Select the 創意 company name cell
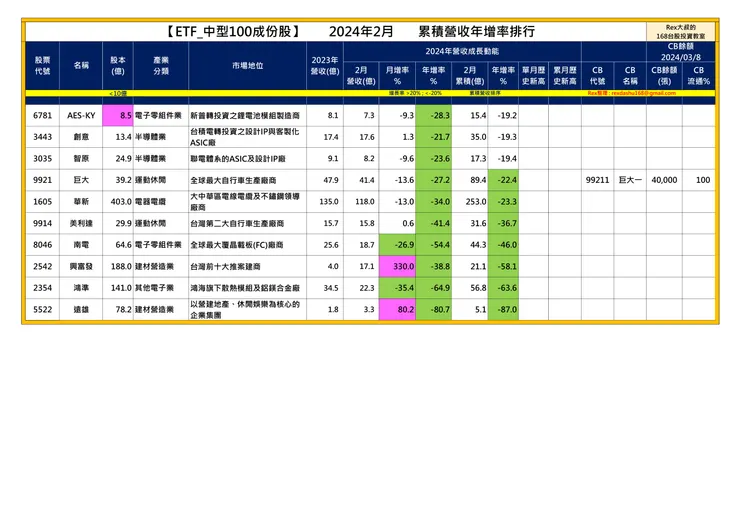The image size is (740, 523). click(x=81, y=137)
